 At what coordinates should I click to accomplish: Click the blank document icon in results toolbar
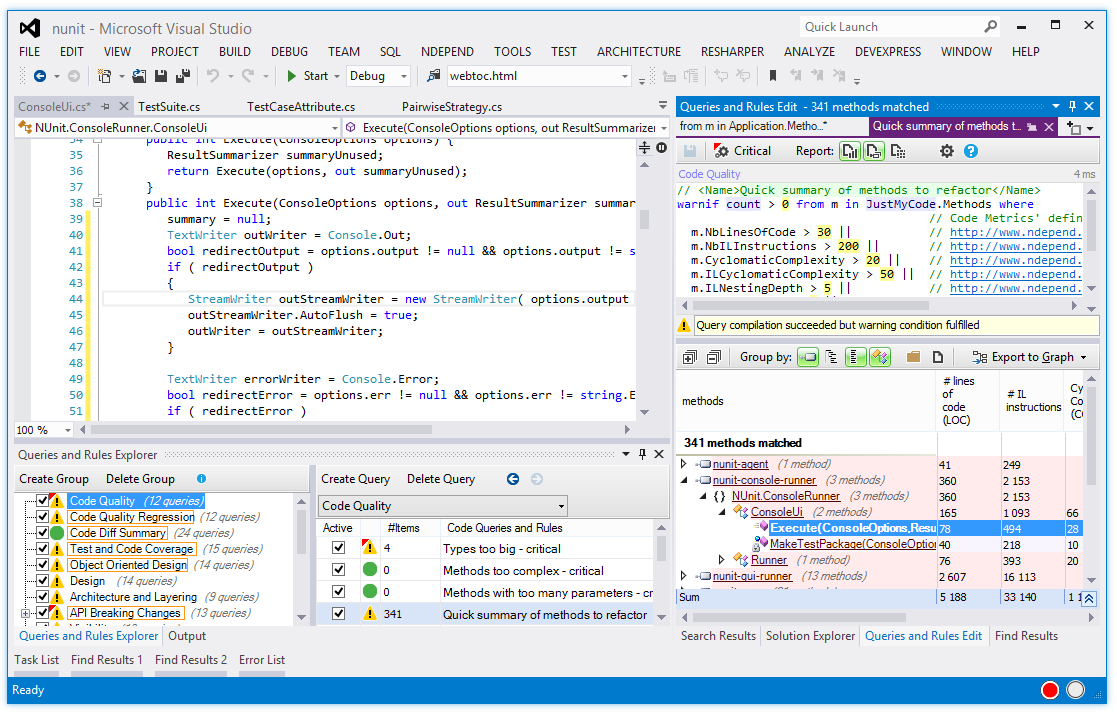click(x=937, y=357)
